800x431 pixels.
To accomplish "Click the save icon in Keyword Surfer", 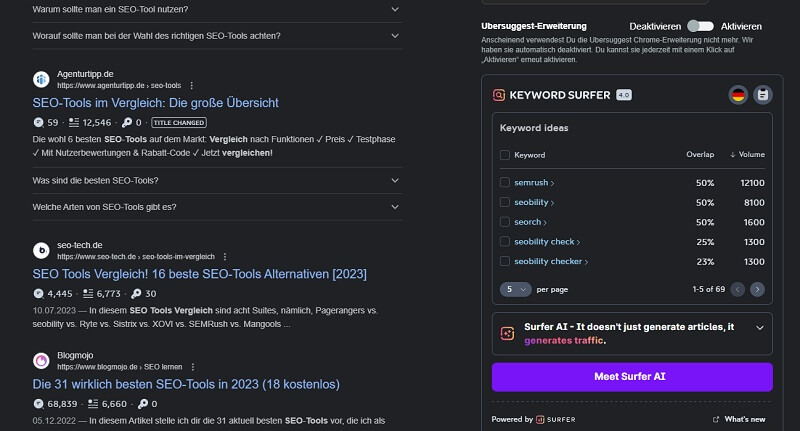I will 763,95.
